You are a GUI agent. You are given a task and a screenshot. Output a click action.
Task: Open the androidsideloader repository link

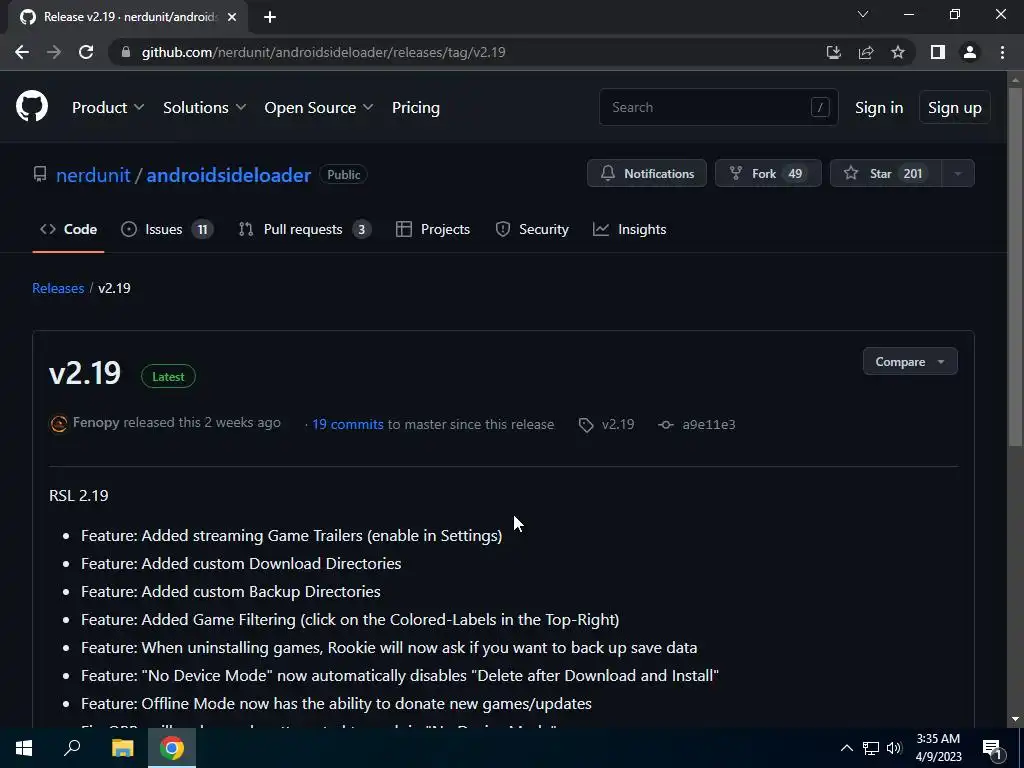click(x=229, y=175)
